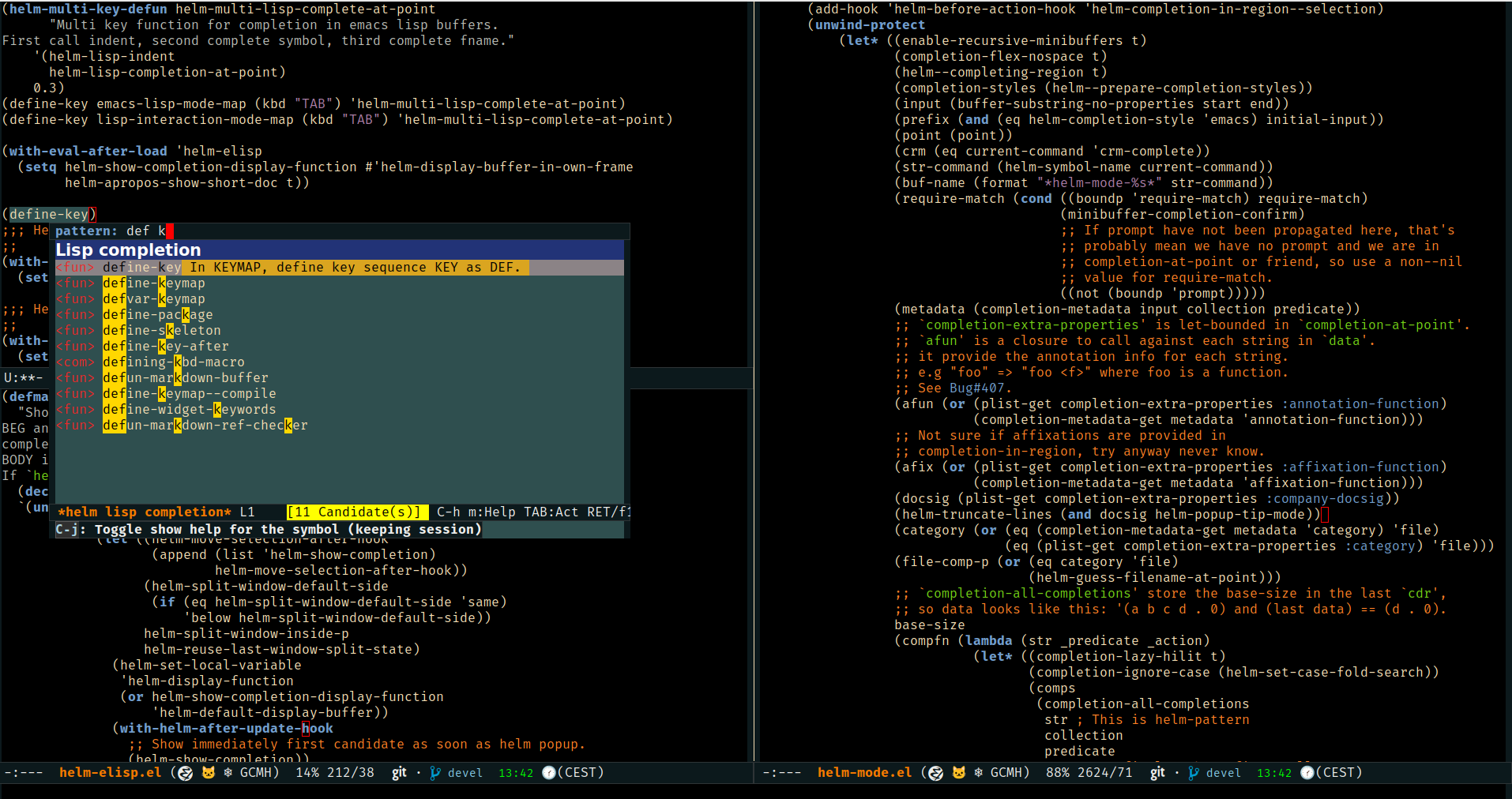Click the helm-truncate-lines line
The height and width of the screenshot is (799, 1512).
click(x=1109, y=514)
